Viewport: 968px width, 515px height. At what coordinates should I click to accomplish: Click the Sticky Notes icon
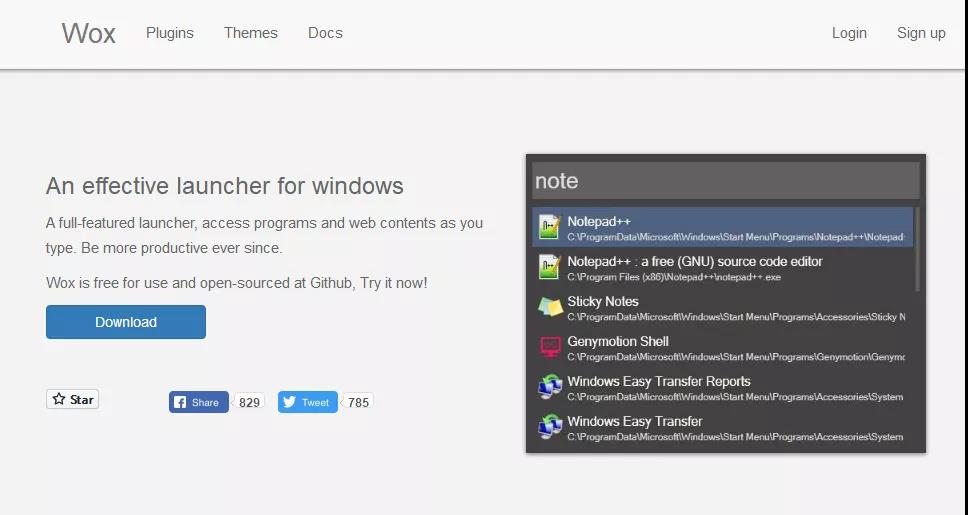[550, 307]
